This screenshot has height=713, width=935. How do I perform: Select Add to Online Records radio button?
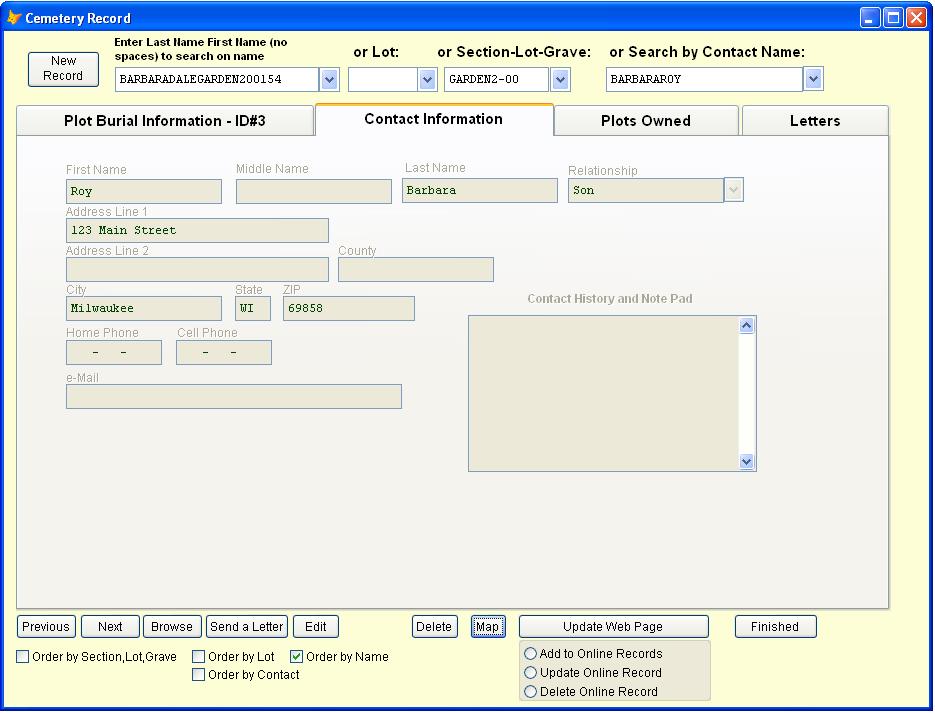(530, 653)
